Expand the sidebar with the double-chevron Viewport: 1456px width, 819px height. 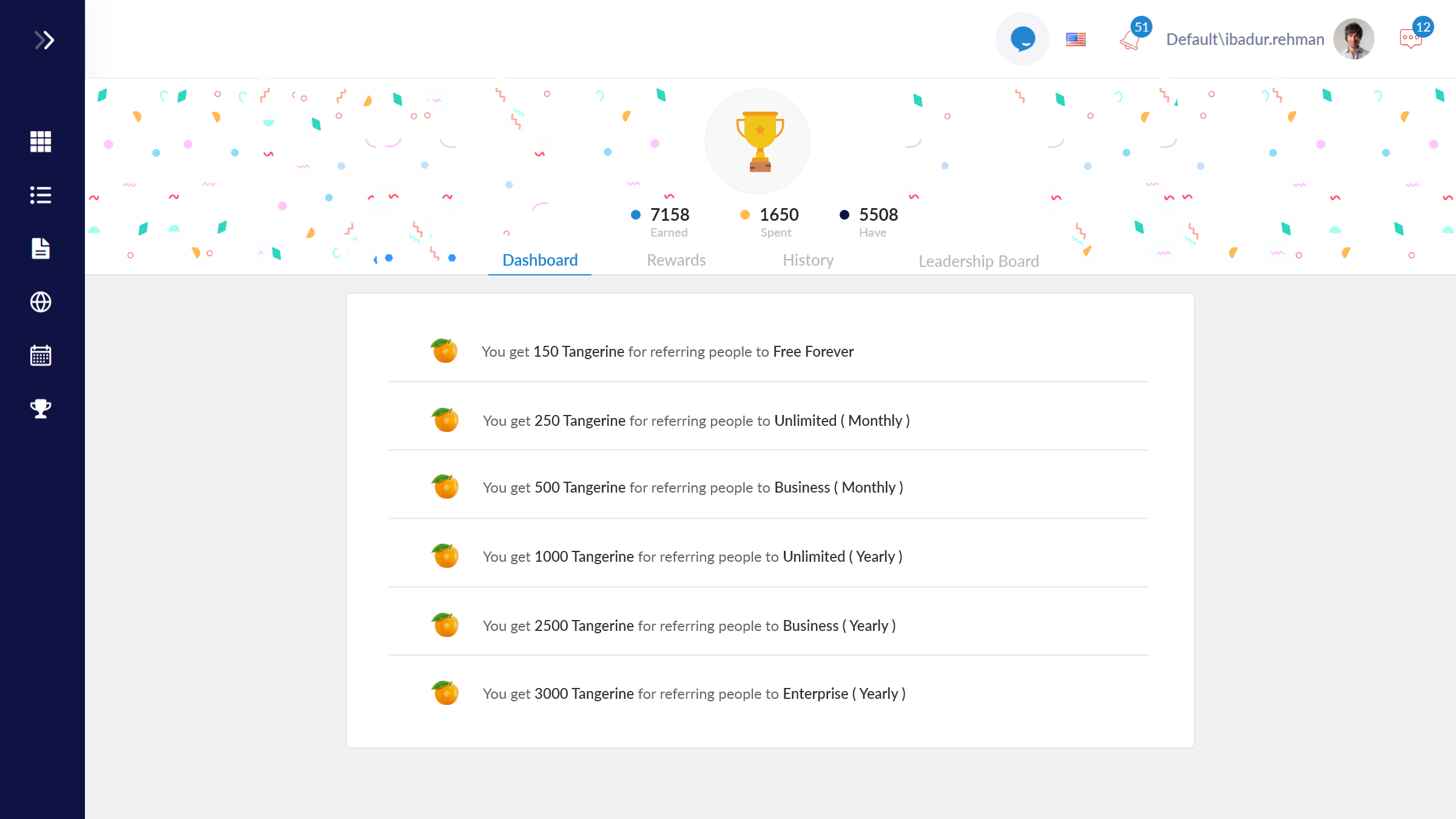point(44,40)
